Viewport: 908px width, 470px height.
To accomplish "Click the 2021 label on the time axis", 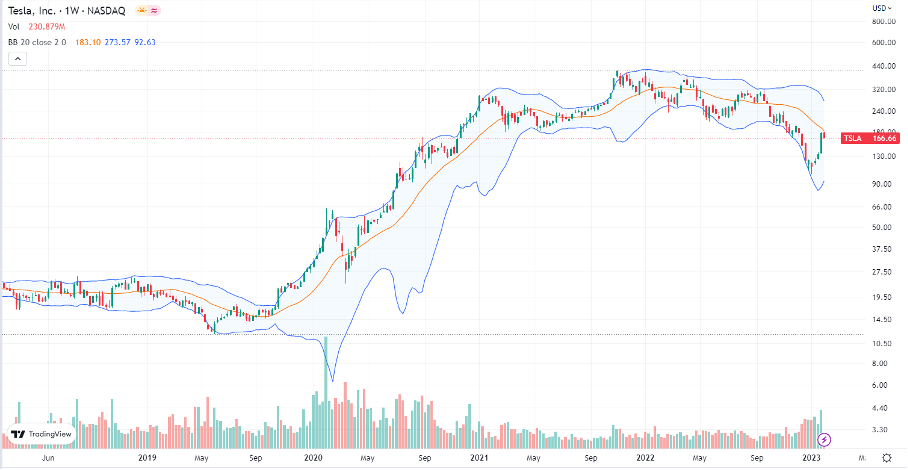I will [x=481, y=456].
